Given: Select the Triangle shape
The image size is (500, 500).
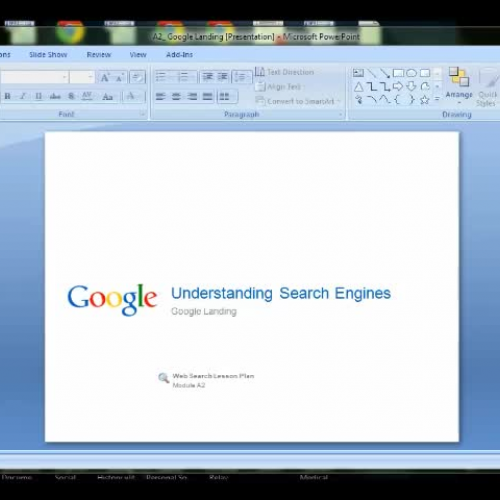Looking at the screenshot, I should [358, 87].
